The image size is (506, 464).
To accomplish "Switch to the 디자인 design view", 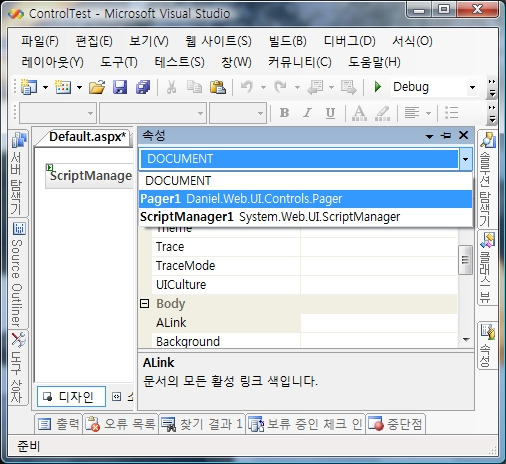I will coord(71,397).
